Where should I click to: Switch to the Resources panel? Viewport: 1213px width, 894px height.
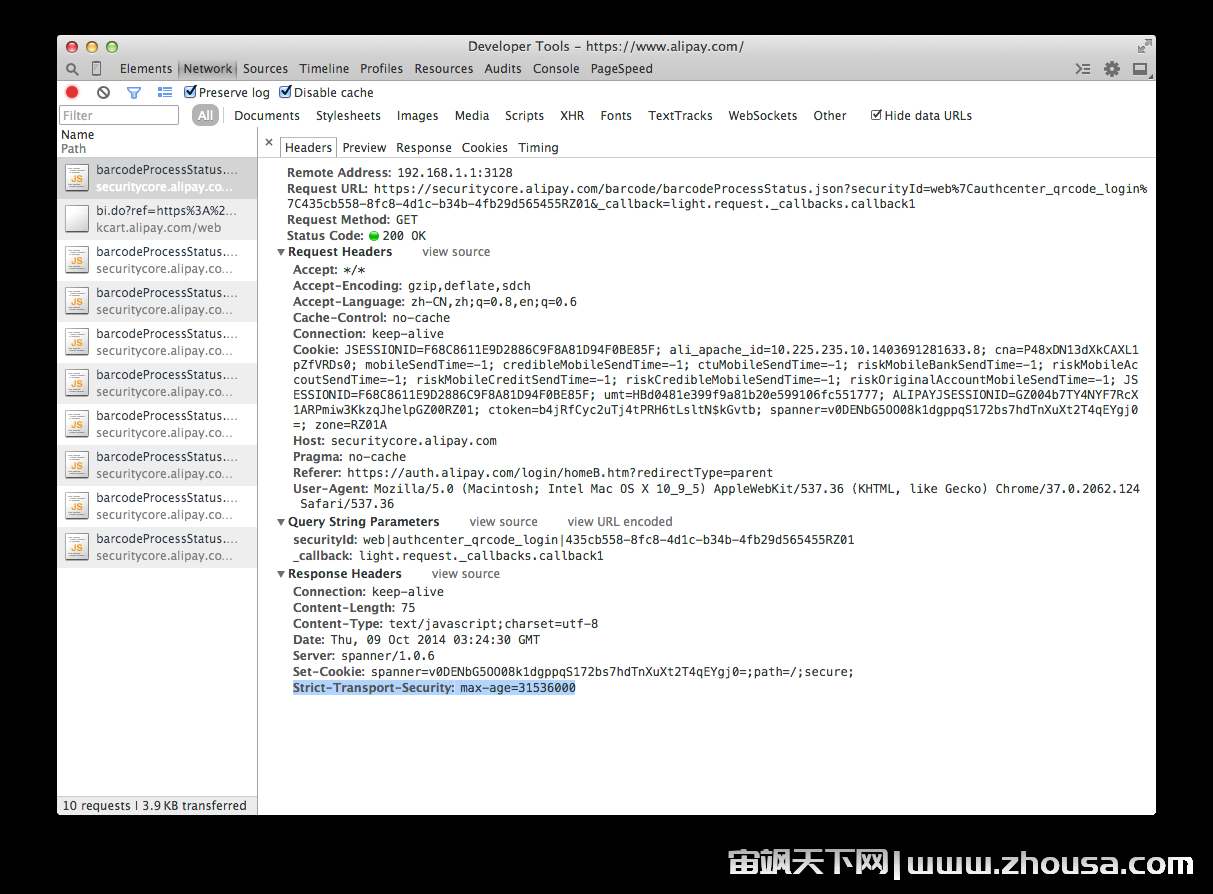[444, 69]
